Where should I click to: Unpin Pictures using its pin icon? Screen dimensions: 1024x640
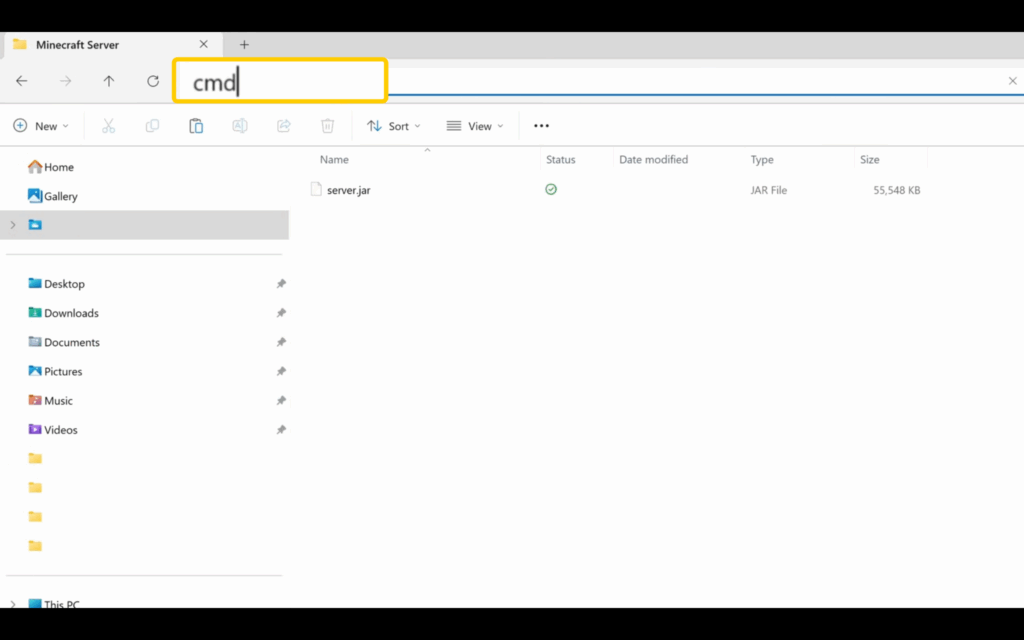pyautogui.click(x=281, y=371)
